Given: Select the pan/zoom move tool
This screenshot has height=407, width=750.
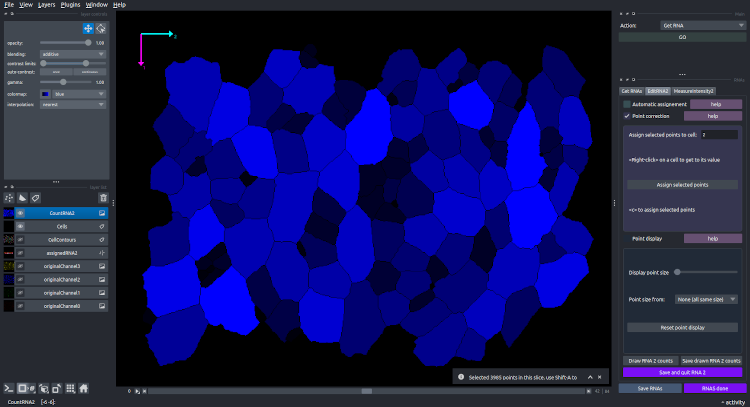Looking at the screenshot, I should pos(87,30).
